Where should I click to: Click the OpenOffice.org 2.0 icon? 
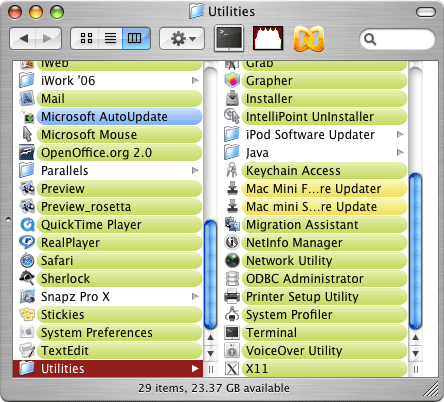tap(27, 152)
